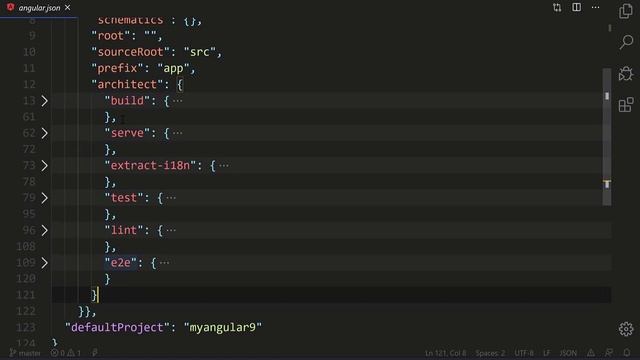Click Ln 121, Col 8 cursor position
This screenshot has height=360, width=640.
pos(445,353)
